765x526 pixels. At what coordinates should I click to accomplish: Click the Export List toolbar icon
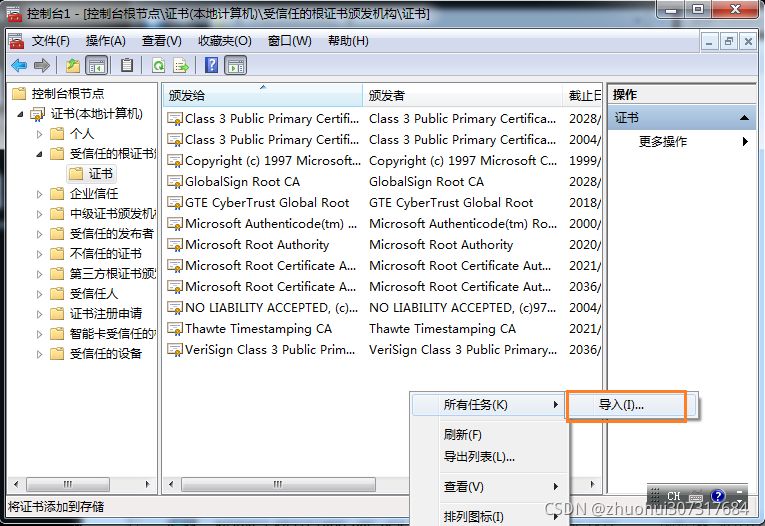point(181,65)
